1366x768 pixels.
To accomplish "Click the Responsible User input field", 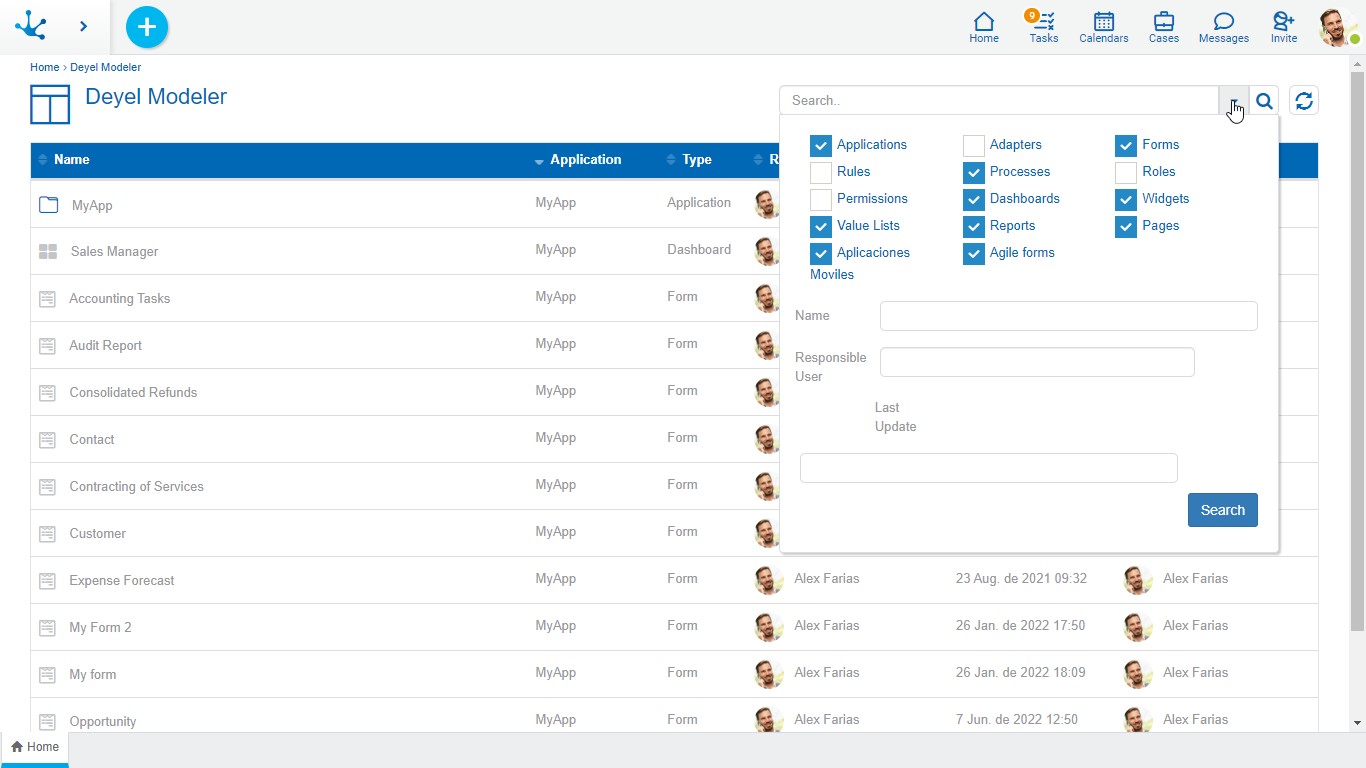I will pos(1037,362).
